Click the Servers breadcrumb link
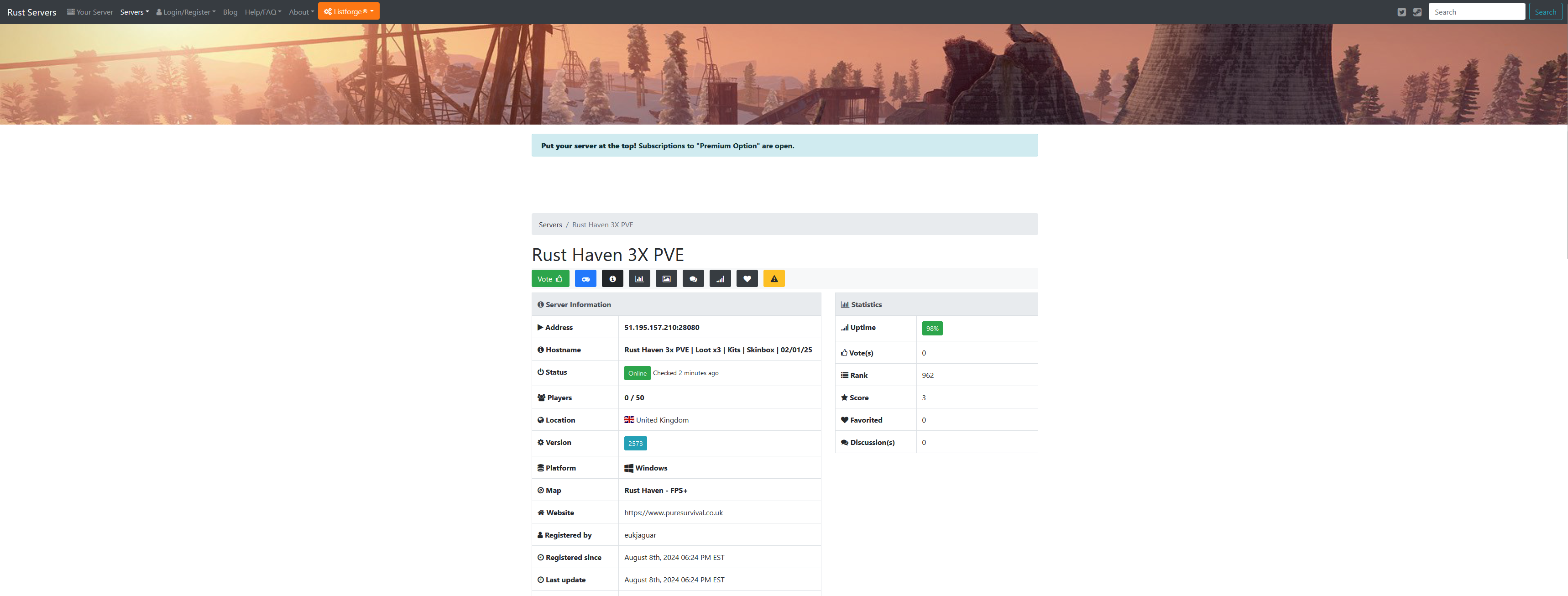The image size is (1568, 596). click(x=550, y=225)
